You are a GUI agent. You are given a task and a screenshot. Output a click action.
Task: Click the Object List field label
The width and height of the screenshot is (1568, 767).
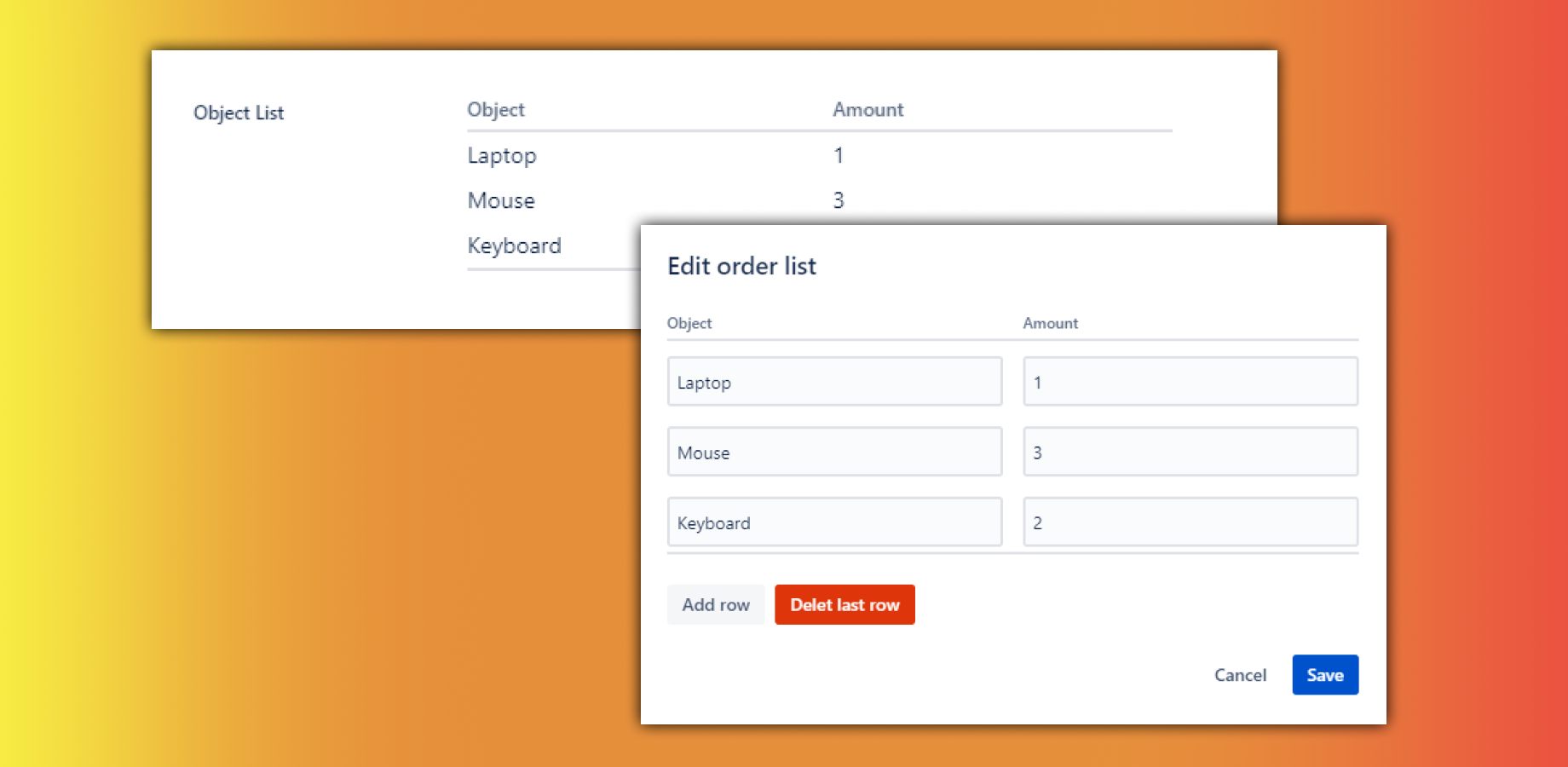coord(239,112)
